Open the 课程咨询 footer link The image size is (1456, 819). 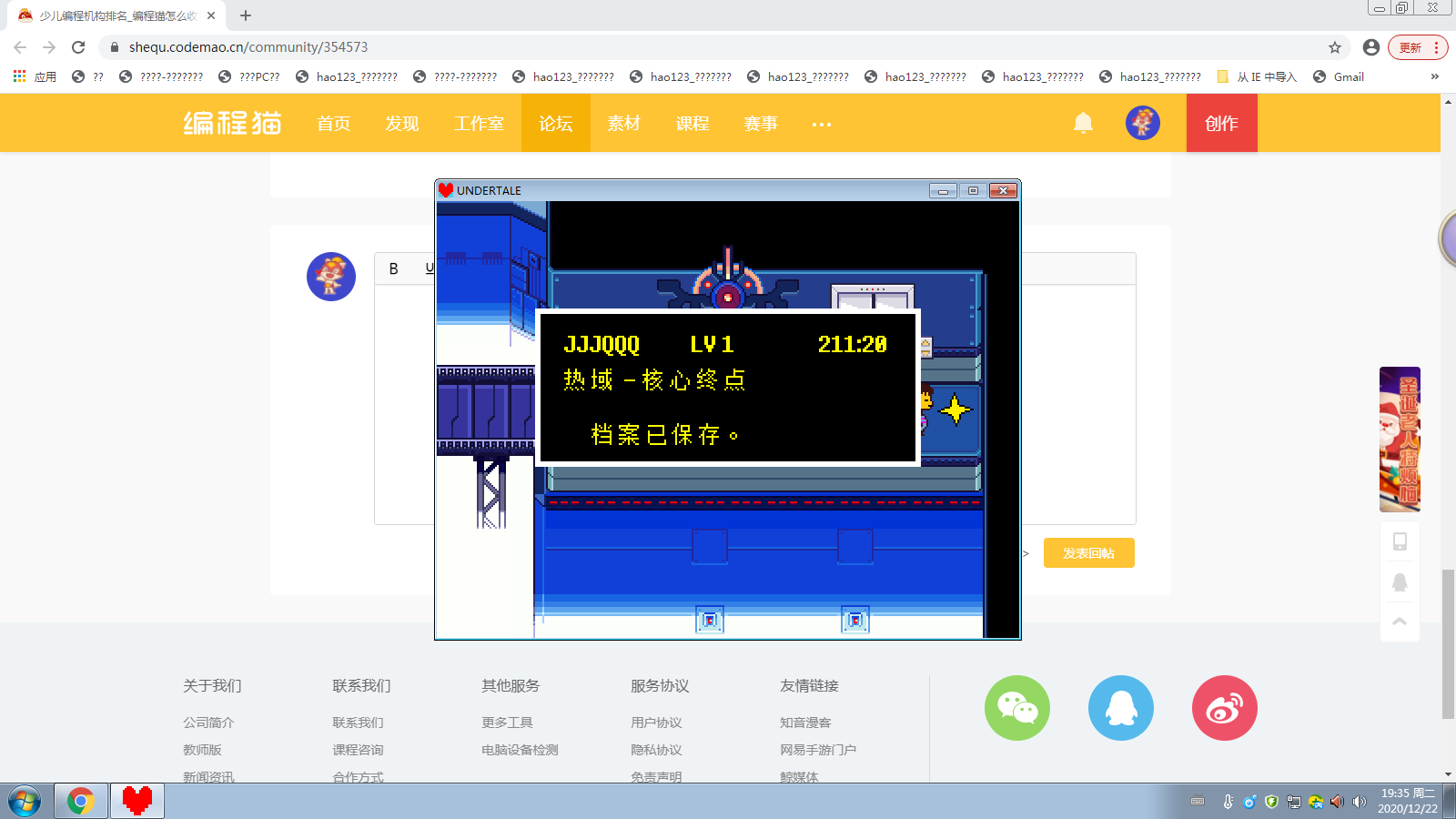pyautogui.click(x=358, y=750)
